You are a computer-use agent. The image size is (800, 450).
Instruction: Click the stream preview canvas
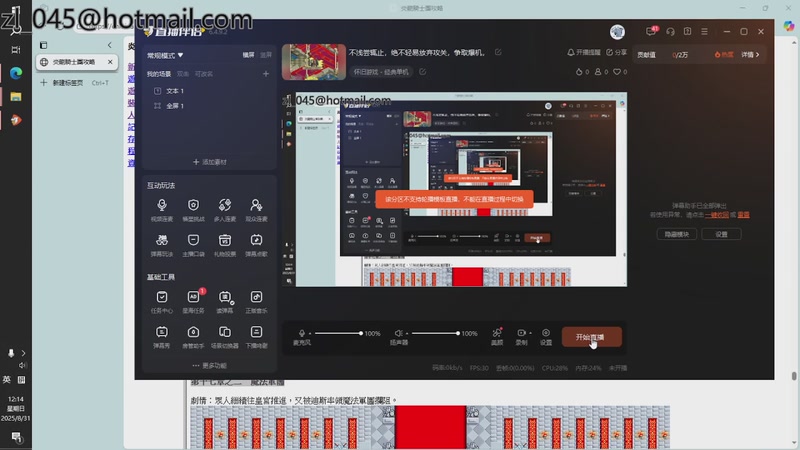(455, 189)
